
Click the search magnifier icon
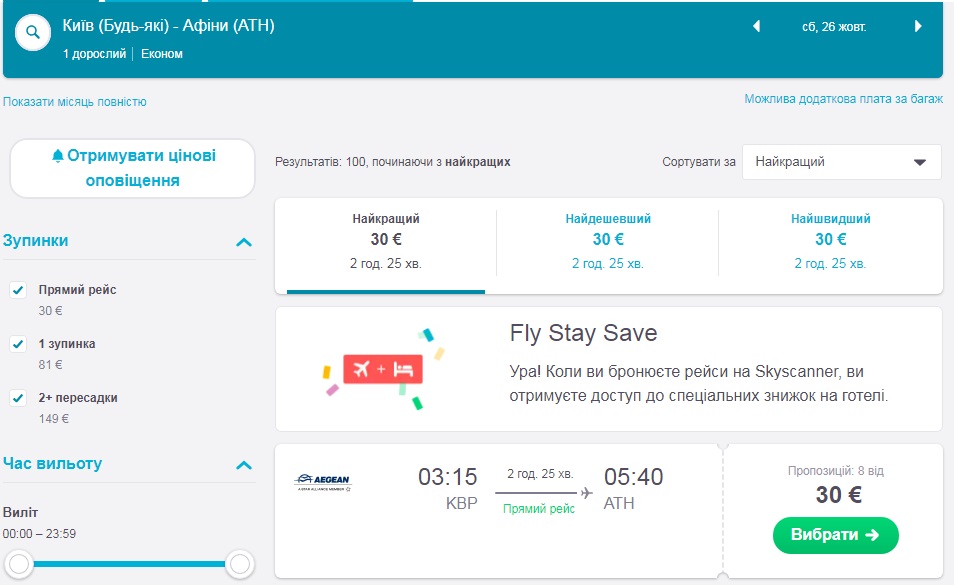tap(33, 33)
